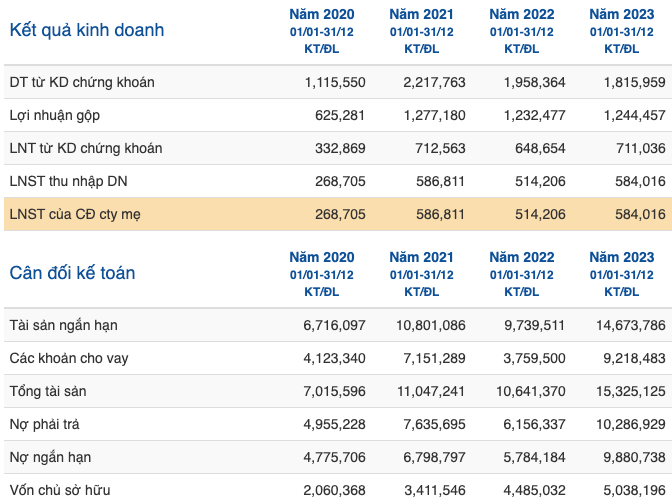Click the Tổng tài sản row label

48,391
